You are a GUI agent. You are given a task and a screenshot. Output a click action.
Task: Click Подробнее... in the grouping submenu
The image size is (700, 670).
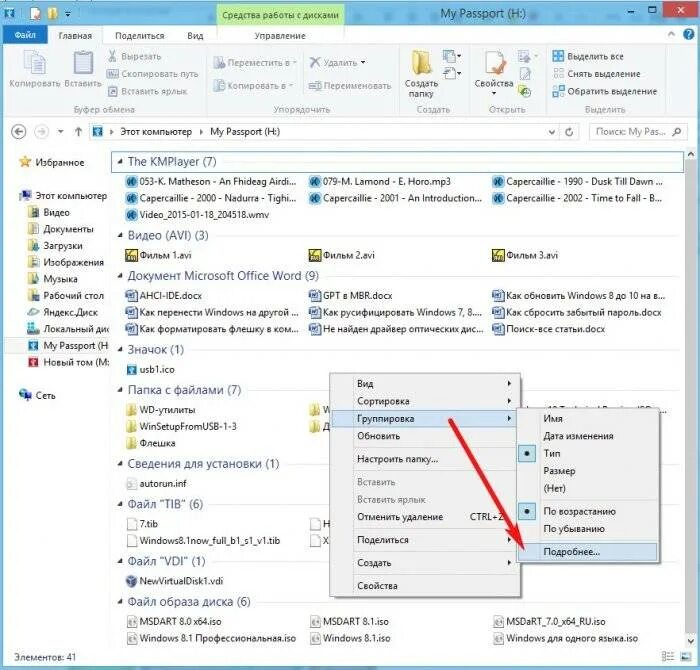(588, 552)
